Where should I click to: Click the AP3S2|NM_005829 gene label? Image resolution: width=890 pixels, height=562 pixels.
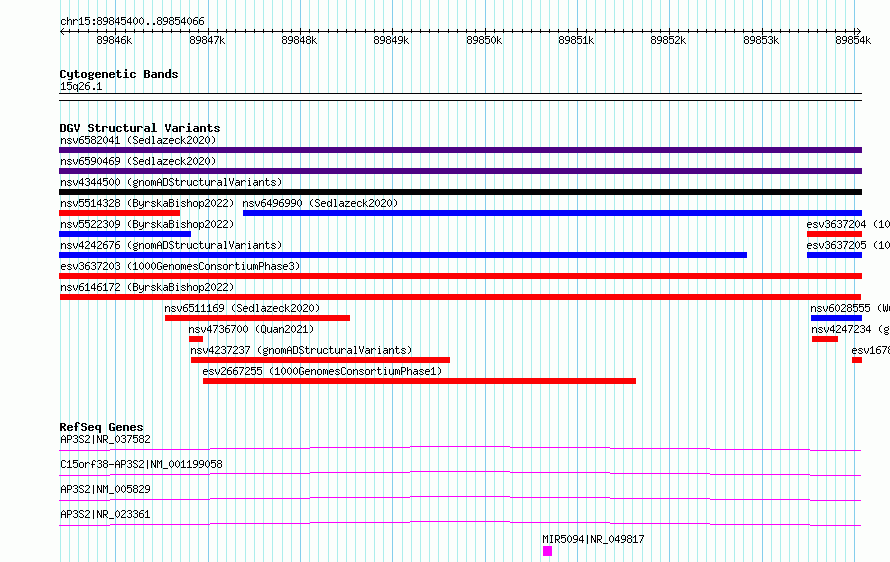pos(106,489)
